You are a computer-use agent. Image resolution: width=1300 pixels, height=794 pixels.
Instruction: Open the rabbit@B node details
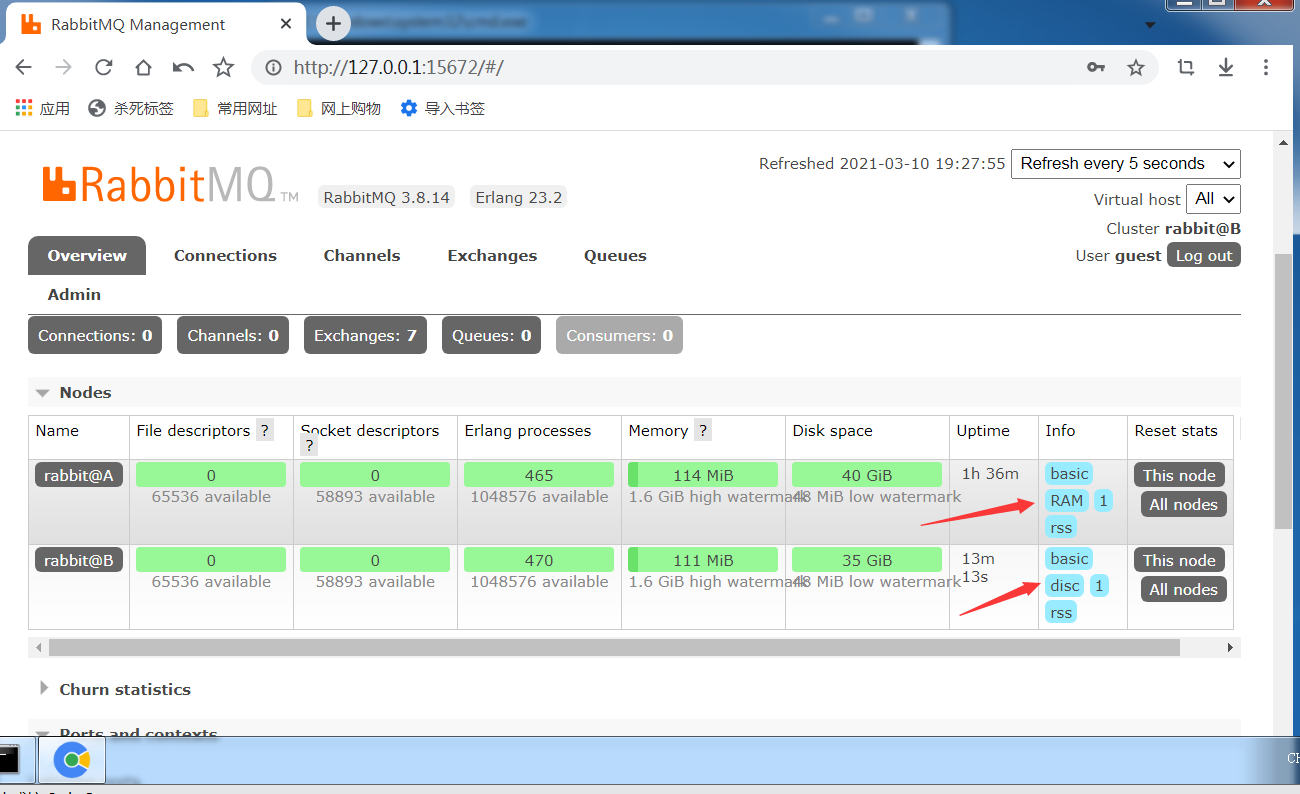point(79,560)
